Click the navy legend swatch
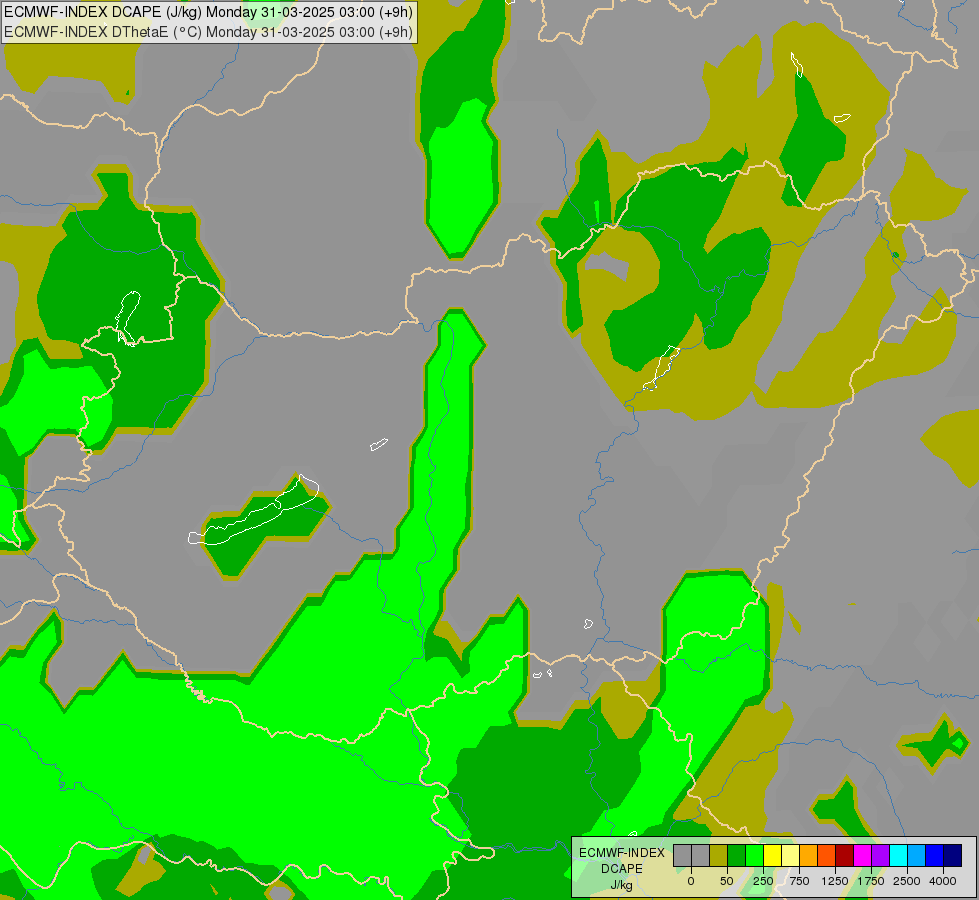Image resolution: width=979 pixels, height=900 pixels. [953, 856]
